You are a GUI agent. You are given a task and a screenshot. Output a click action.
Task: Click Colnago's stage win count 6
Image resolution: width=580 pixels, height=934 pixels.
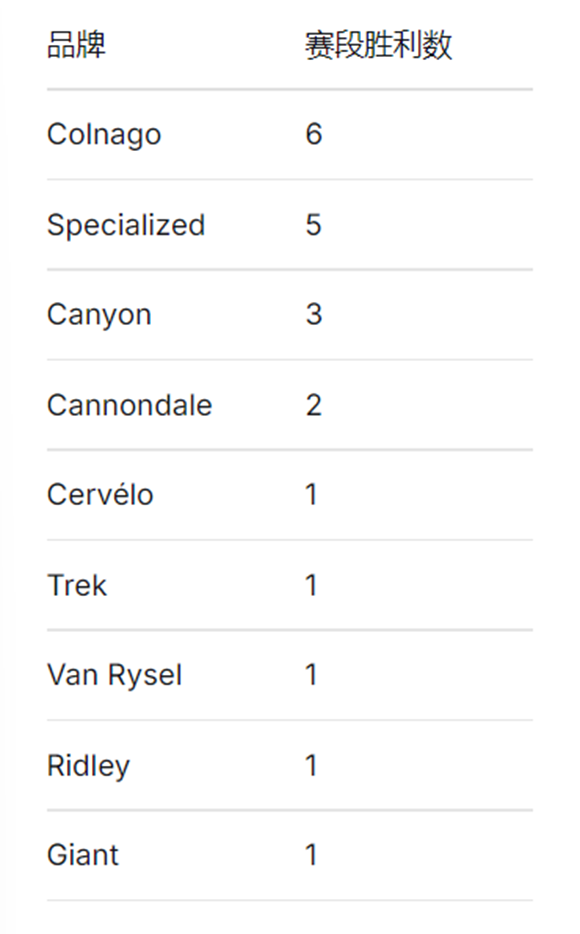click(314, 134)
